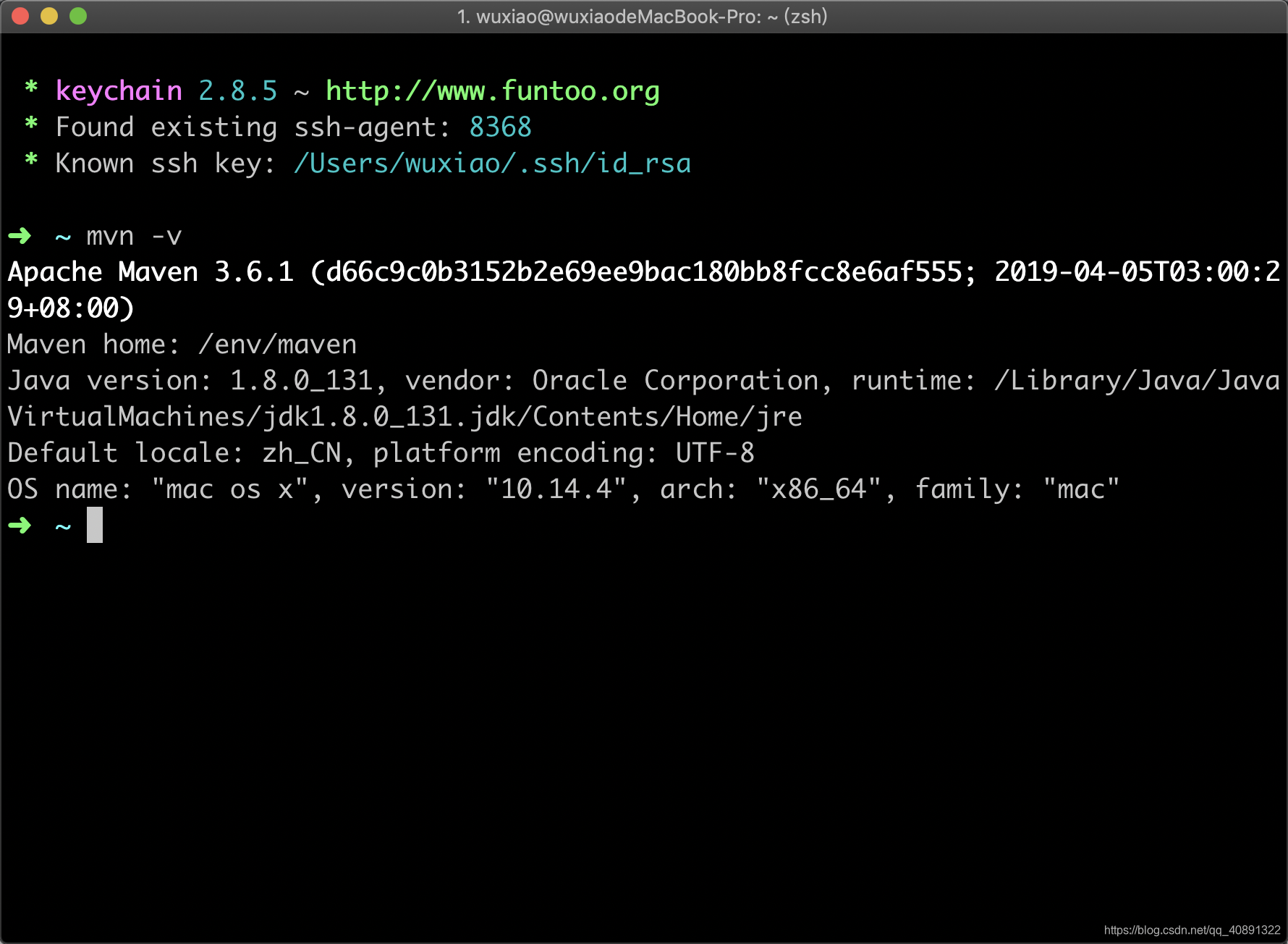Click the family "mac" value
The width and height of the screenshot is (1288, 944).
tap(1082, 489)
